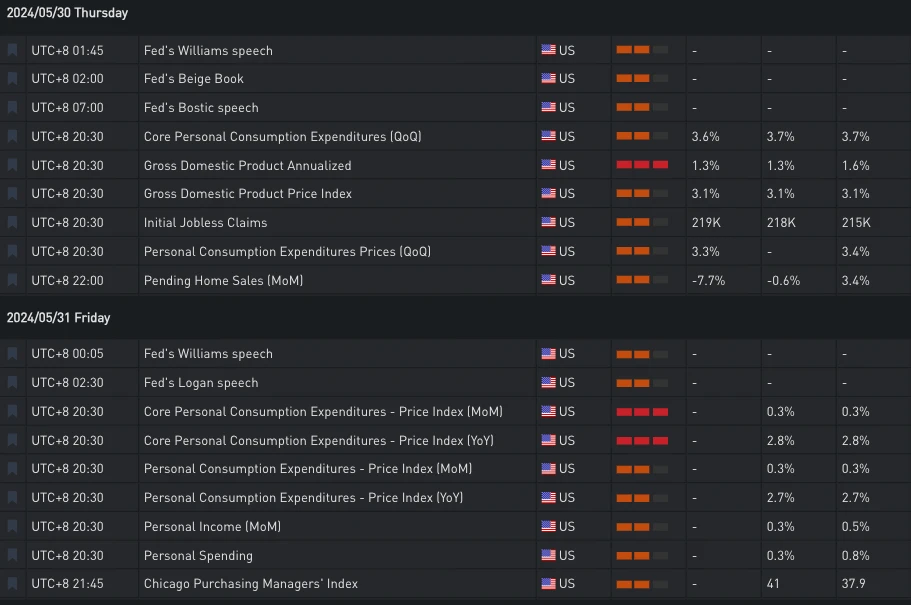
Task: Click bookmark icon for Pending Home Sales
Action: [x=13, y=281]
